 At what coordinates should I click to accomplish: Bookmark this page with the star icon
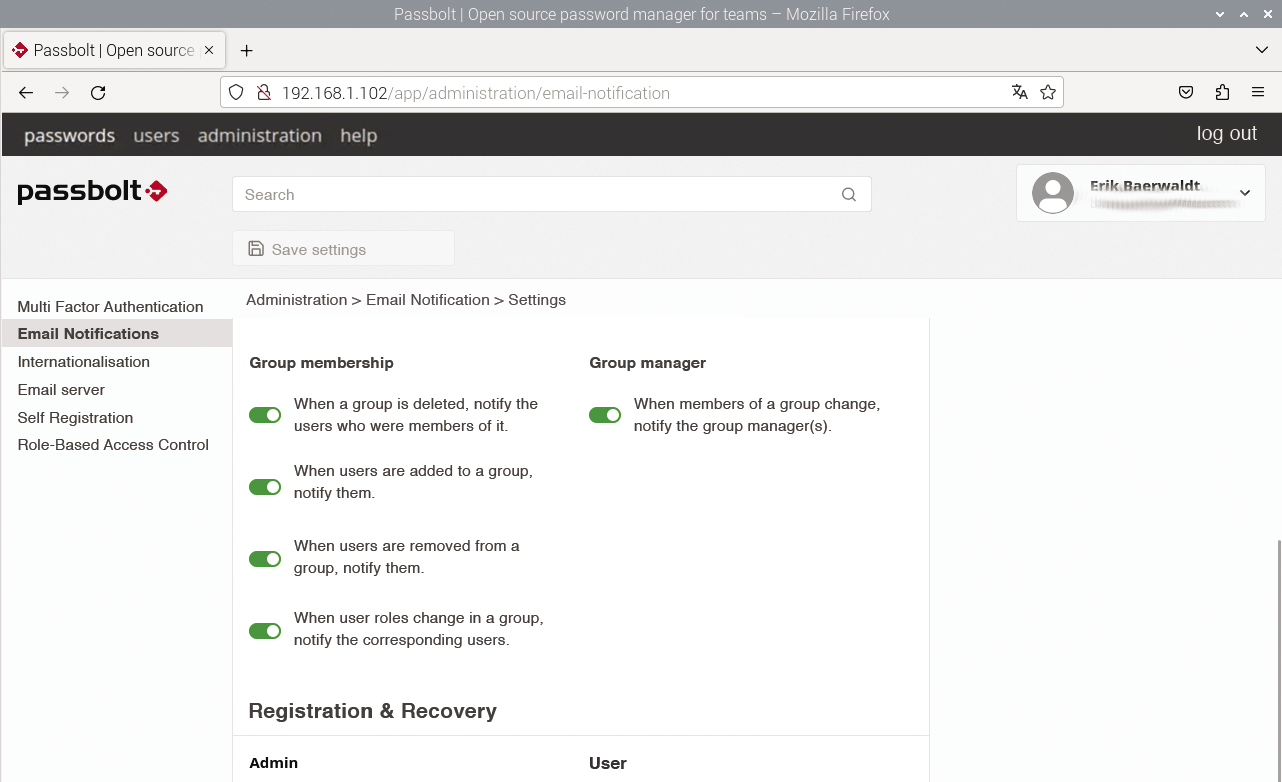(x=1048, y=93)
